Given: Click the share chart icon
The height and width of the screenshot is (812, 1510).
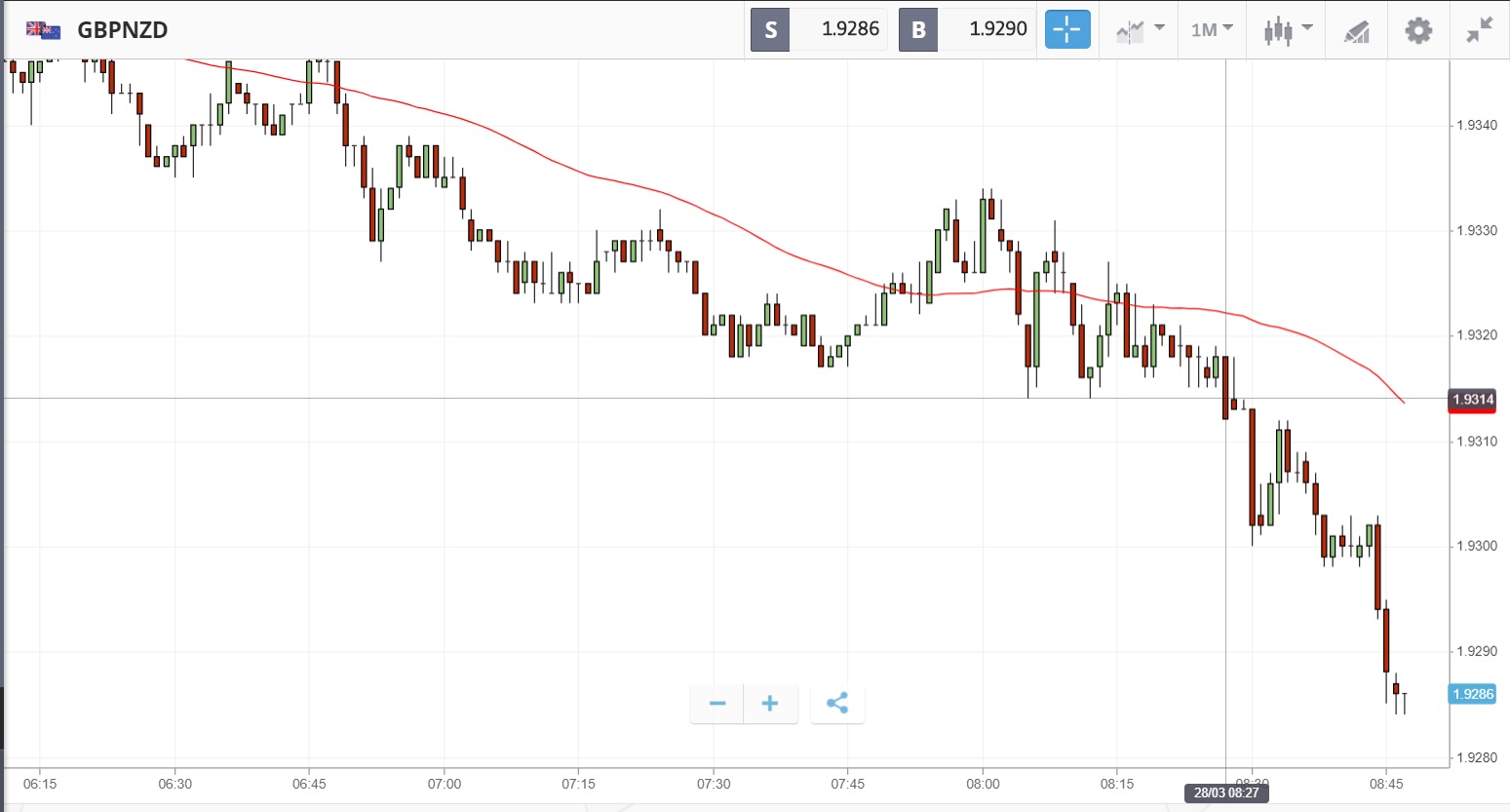Looking at the screenshot, I should point(837,703).
